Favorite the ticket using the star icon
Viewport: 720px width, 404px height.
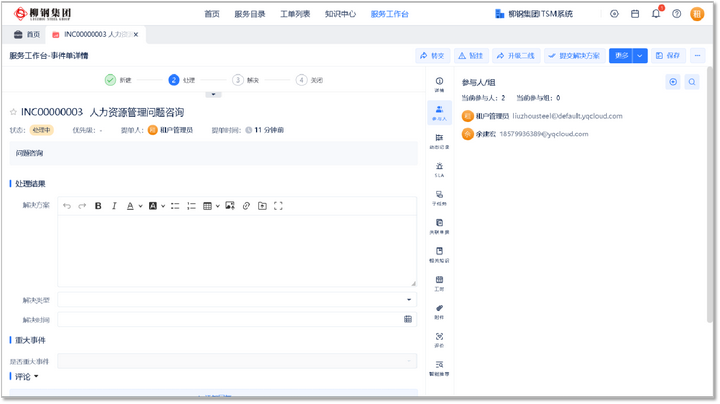14,112
